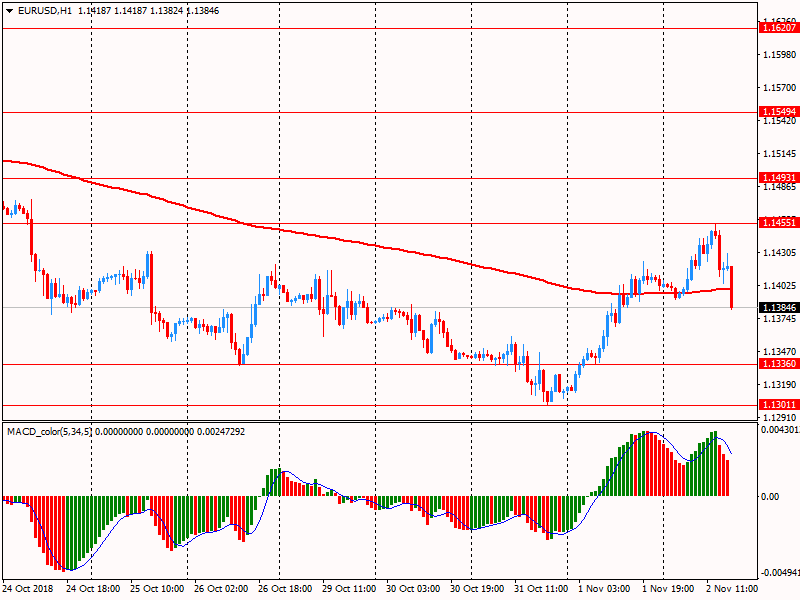Click the 24 Oct 18:00 time label
Viewport: 800px width, 600px height.
pyautogui.click(x=93, y=588)
